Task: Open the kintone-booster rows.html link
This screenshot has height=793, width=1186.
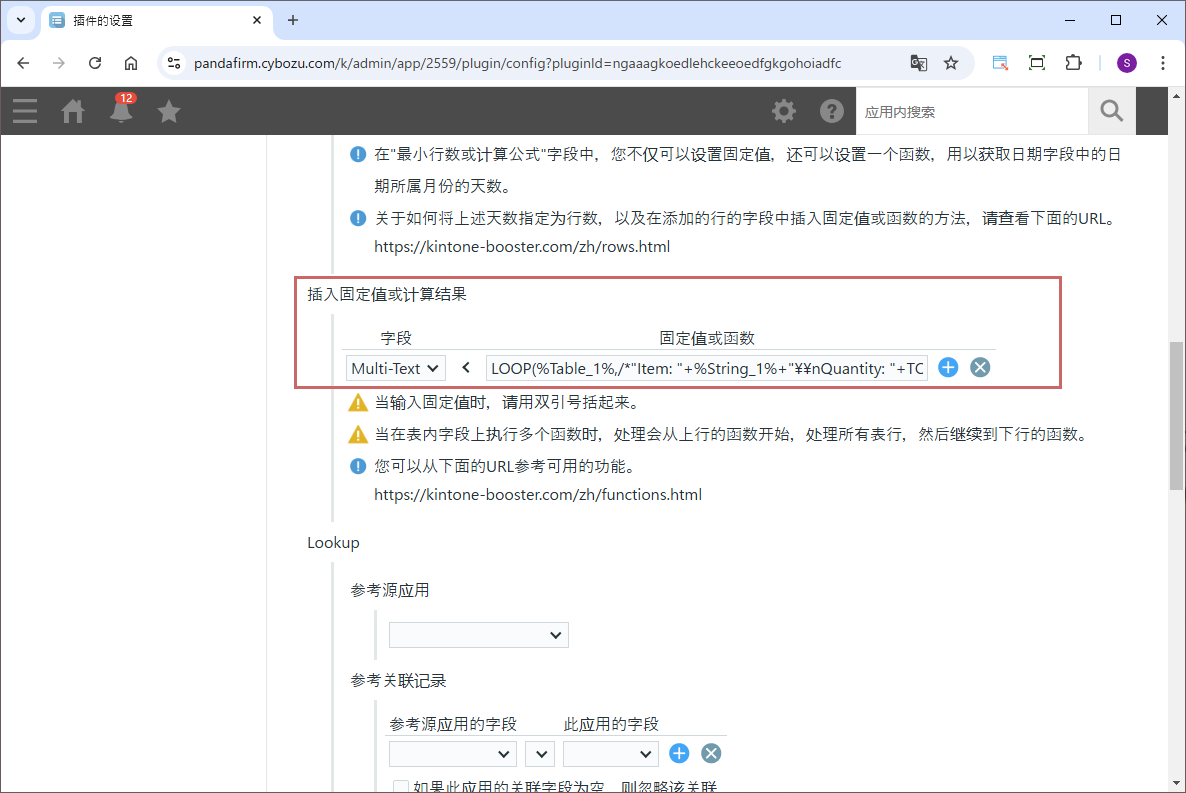Action: (522, 246)
